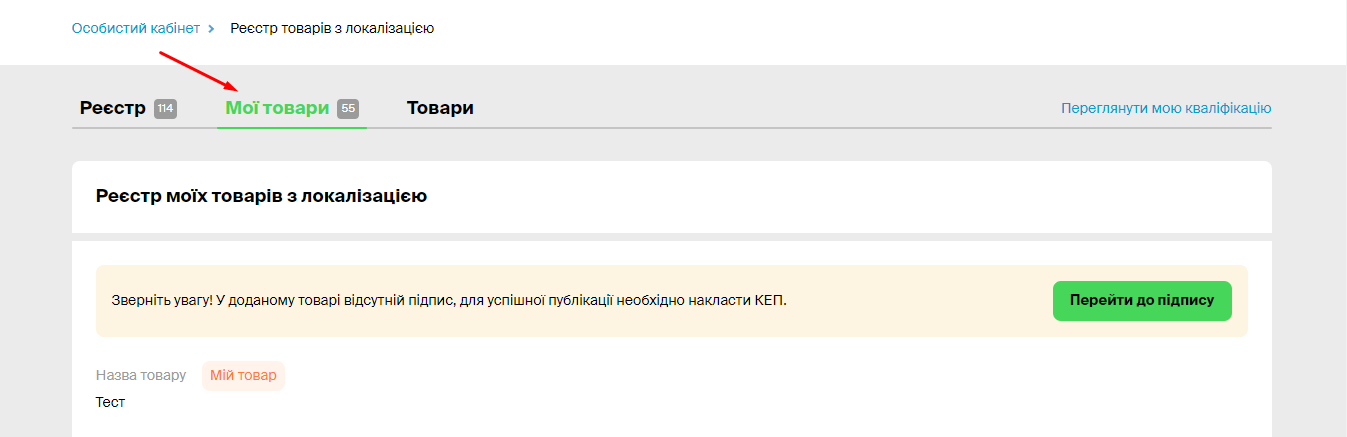Open the Переглянути мою кваліфікацію link
The height and width of the screenshot is (437, 1347).
coord(1166,108)
